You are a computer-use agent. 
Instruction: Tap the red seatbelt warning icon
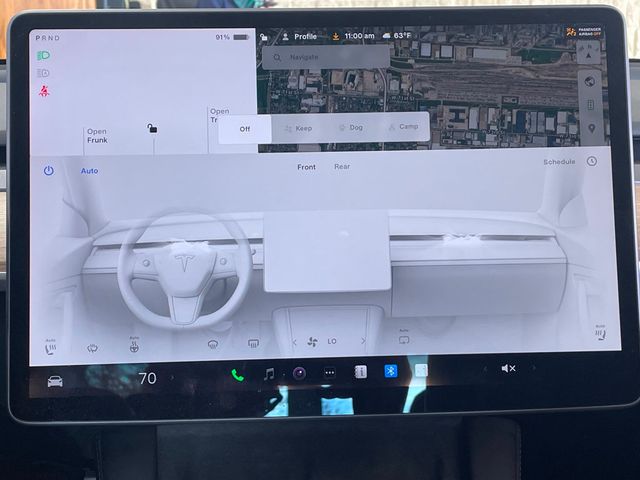click(44, 91)
